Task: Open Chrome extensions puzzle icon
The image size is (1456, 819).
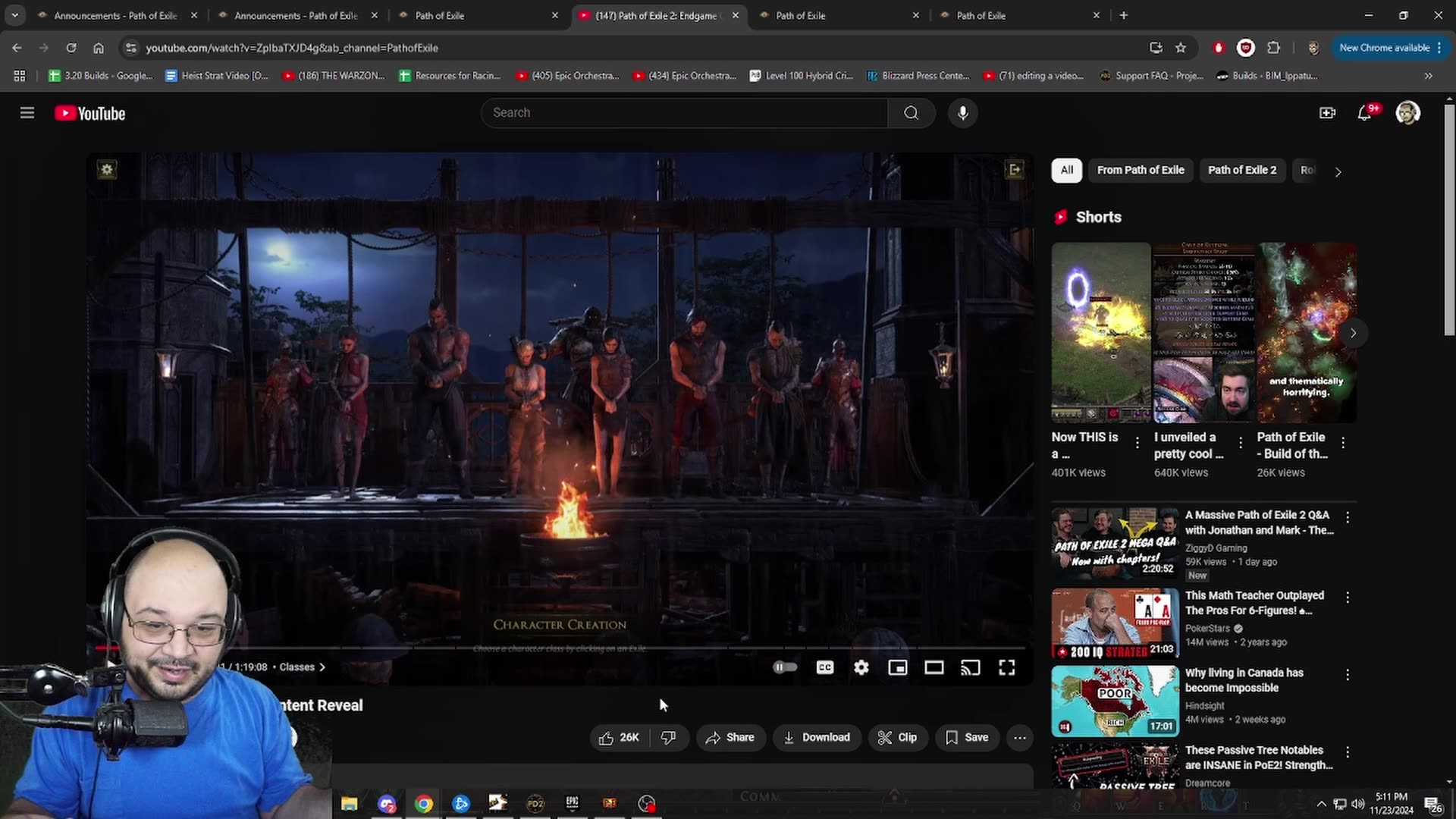Action: pyautogui.click(x=1274, y=48)
